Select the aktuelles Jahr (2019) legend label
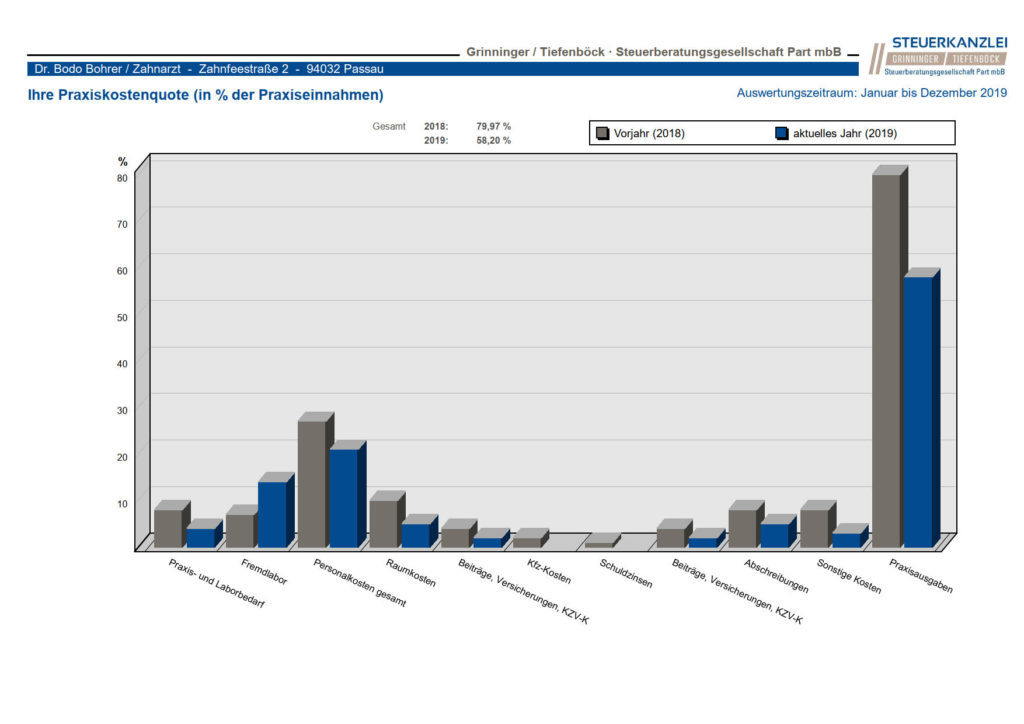Image resolution: width=1024 pixels, height=724 pixels. click(x=845, y=133)
